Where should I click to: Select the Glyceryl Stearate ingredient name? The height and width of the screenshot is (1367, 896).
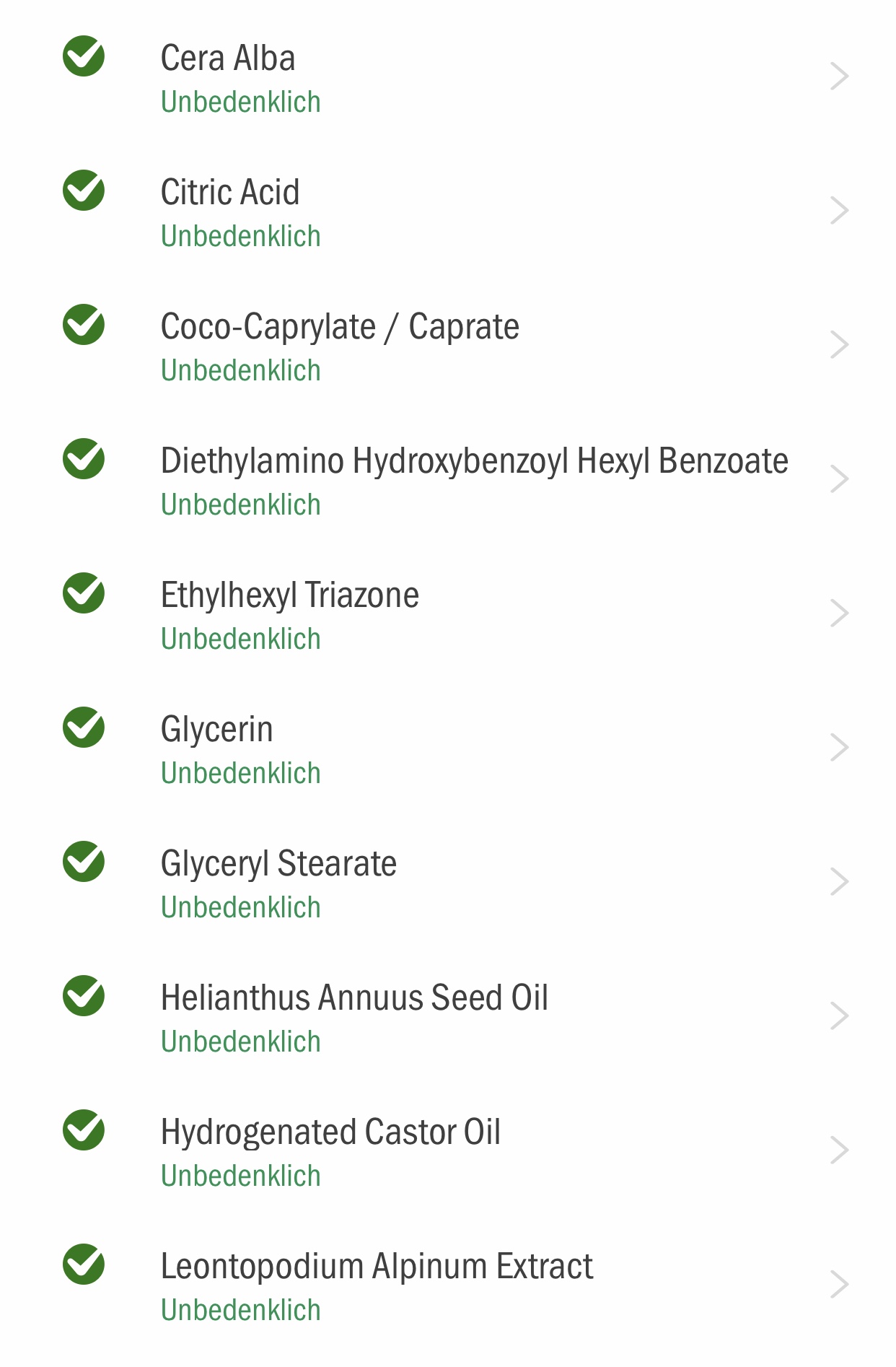(278, 864)
